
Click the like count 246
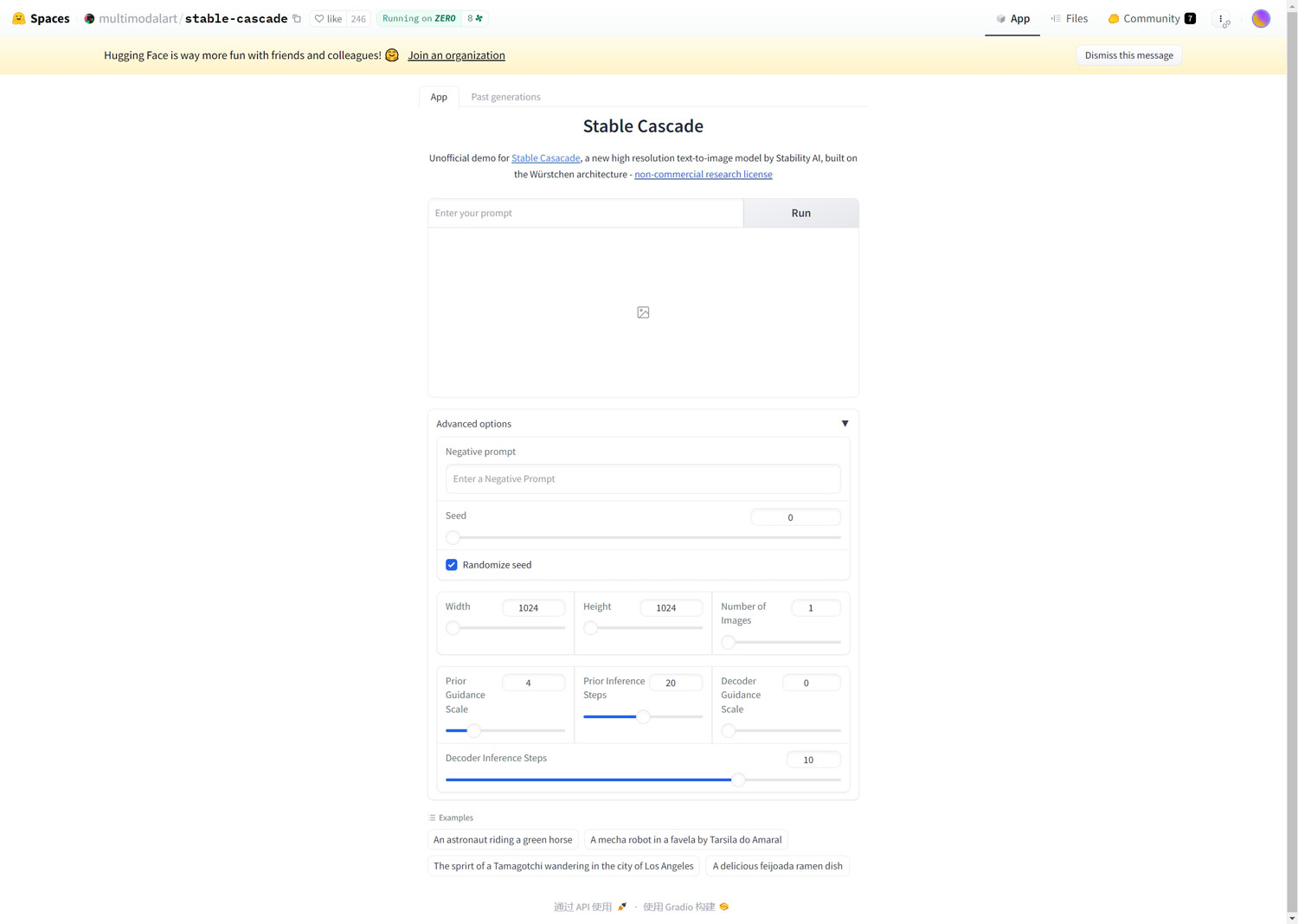point(358,18)
